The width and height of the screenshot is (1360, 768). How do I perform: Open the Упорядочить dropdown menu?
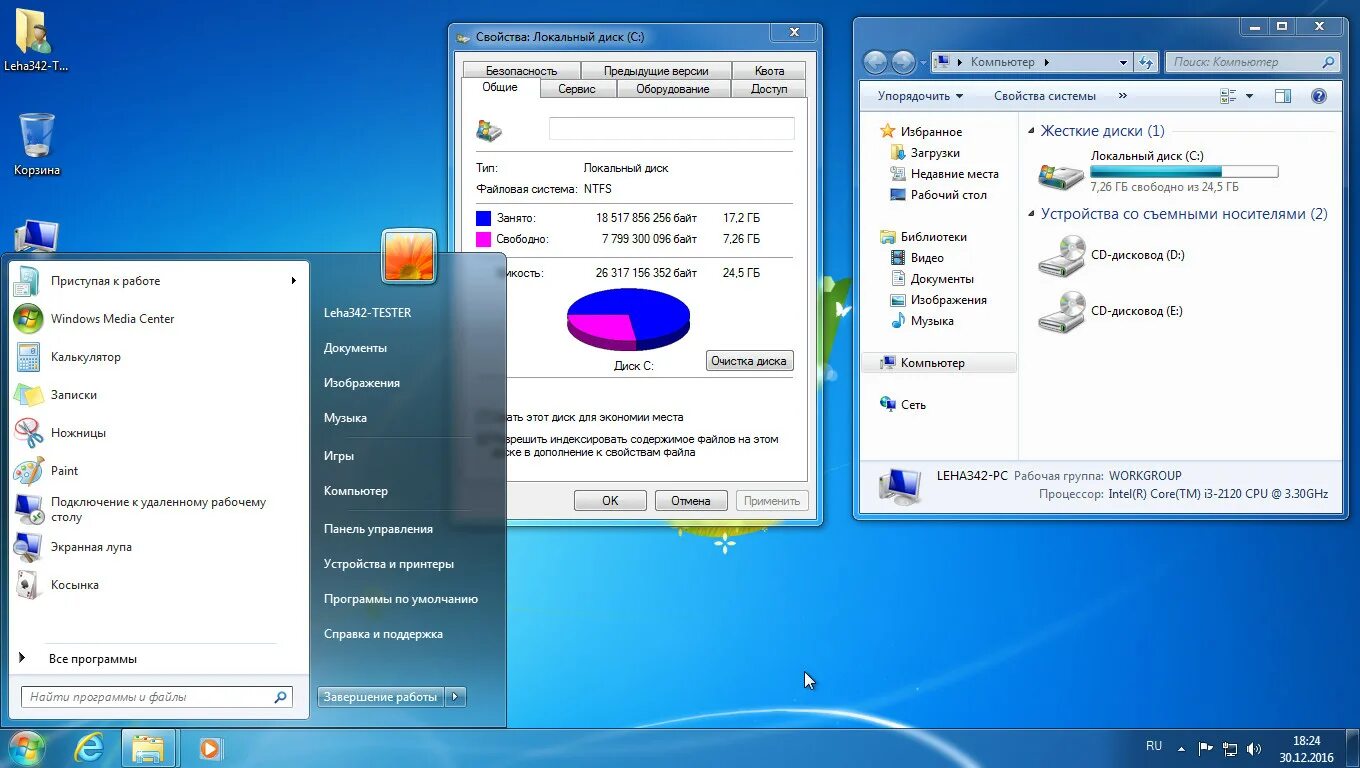(x=920, y=96)
